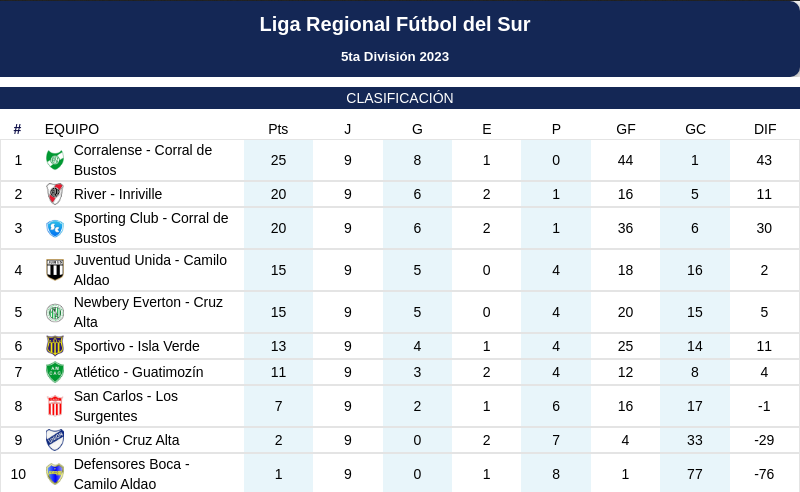Click the Liga Regional Fútbol del Sur title
This screenshot has width=800, height=492.
395,24
